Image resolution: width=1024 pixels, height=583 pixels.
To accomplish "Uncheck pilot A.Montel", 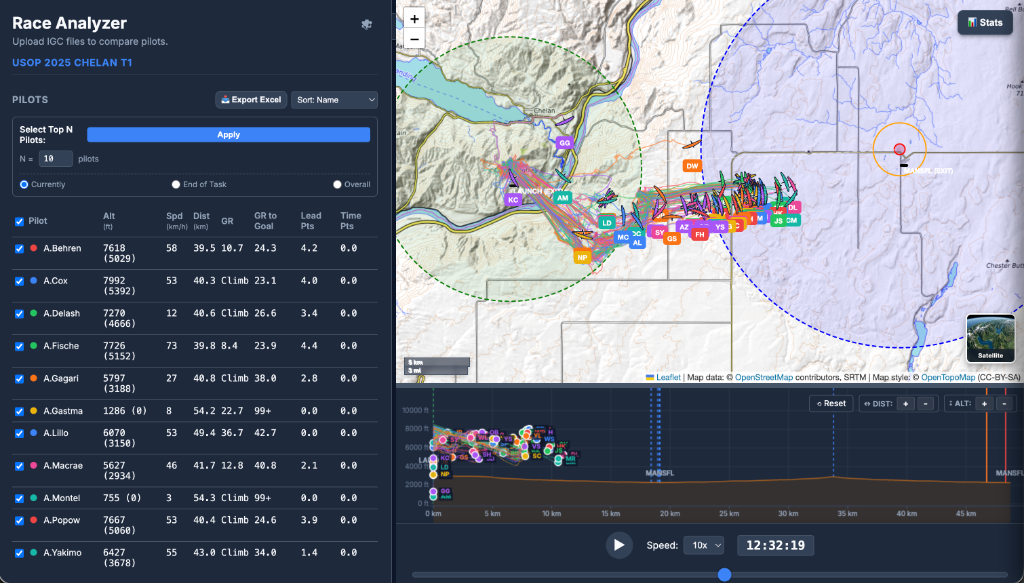I will pyautogui.click(x=19, y=499).
